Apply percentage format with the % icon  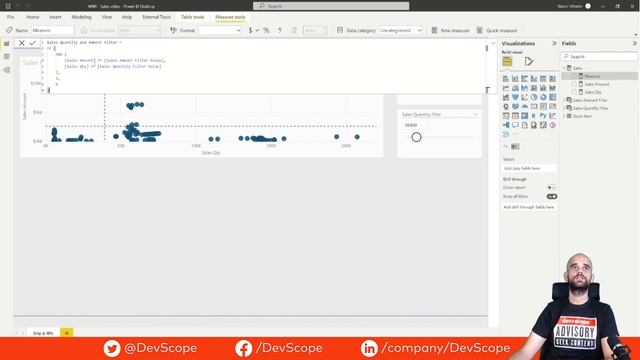click(266, 30)
